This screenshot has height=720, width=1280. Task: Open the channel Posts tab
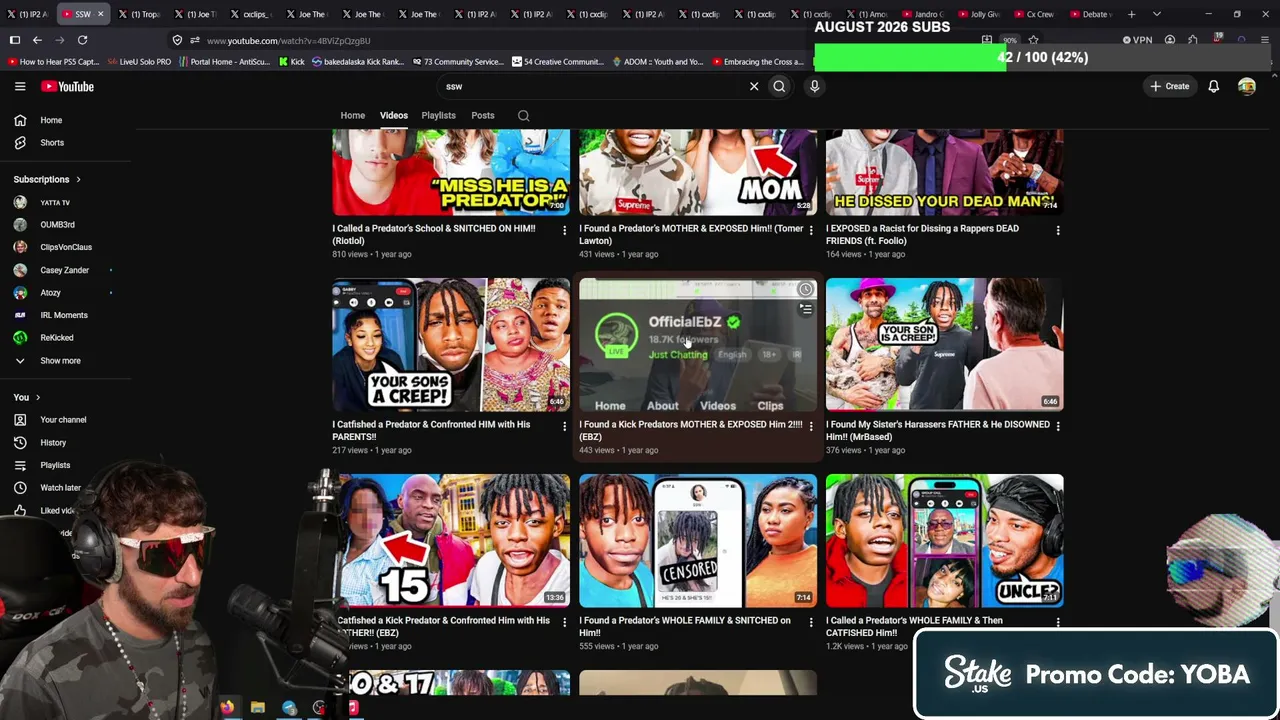[483, 116]
